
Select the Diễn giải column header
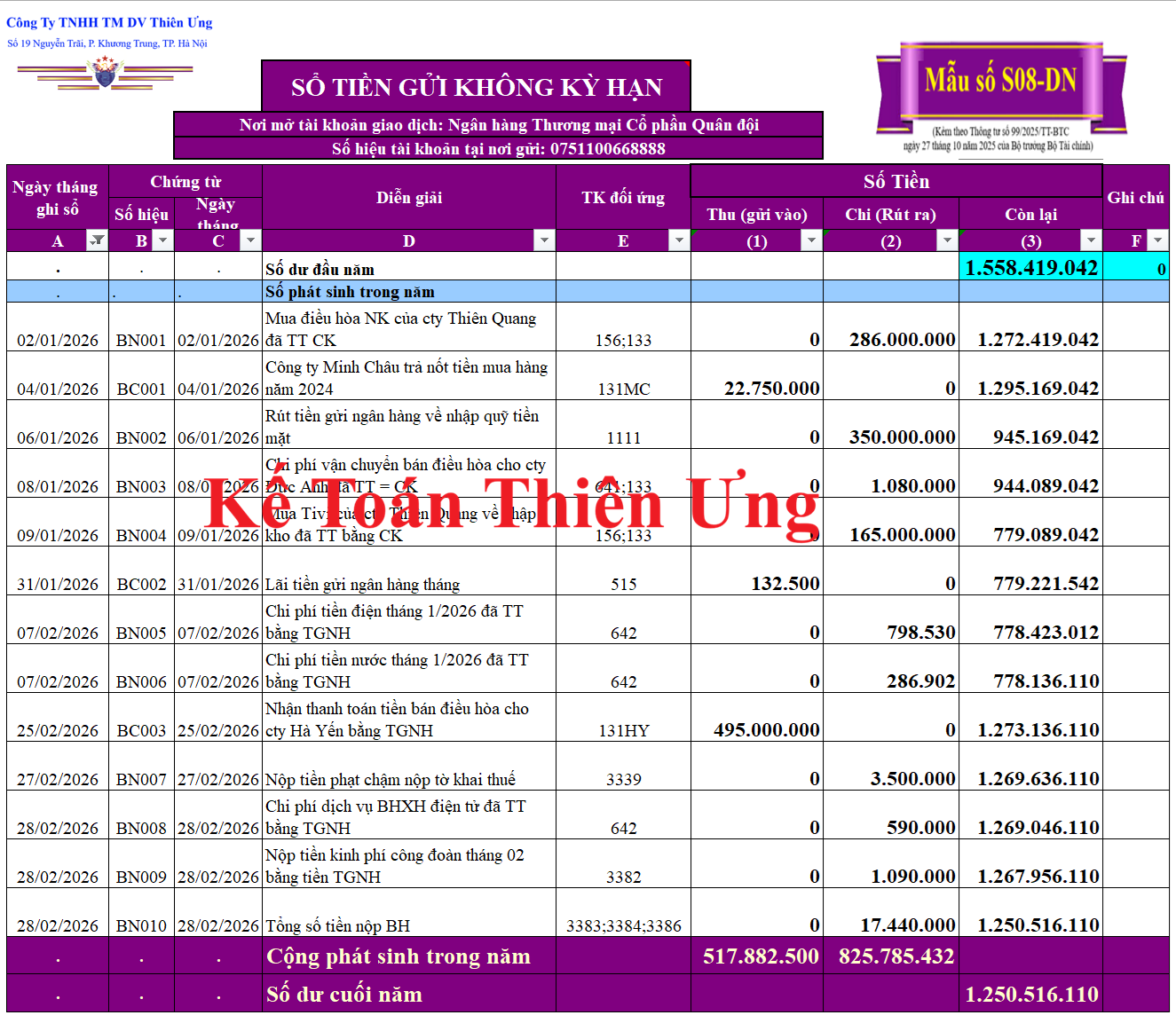tap(408, 197)
